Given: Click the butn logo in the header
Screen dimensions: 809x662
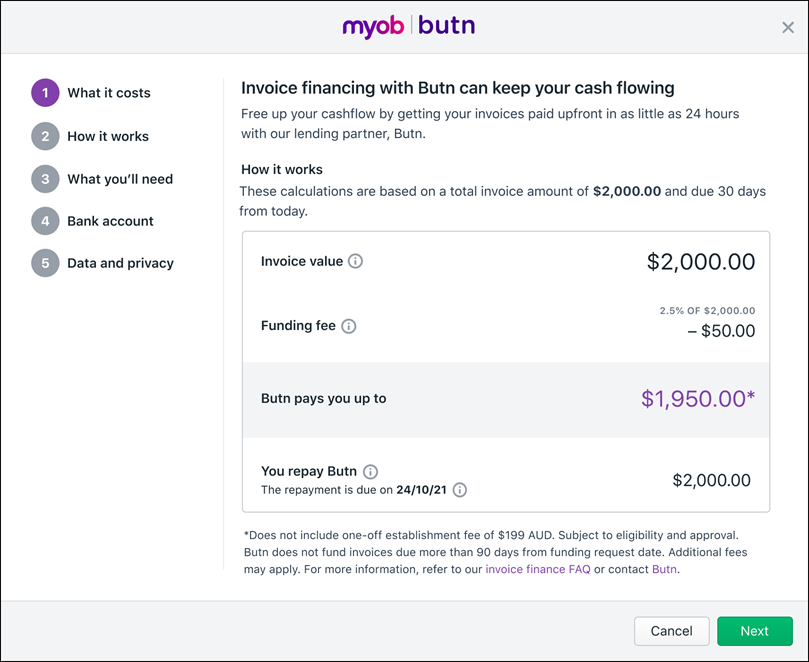Looking at the screenshot, I should click(x=445, y=26).
